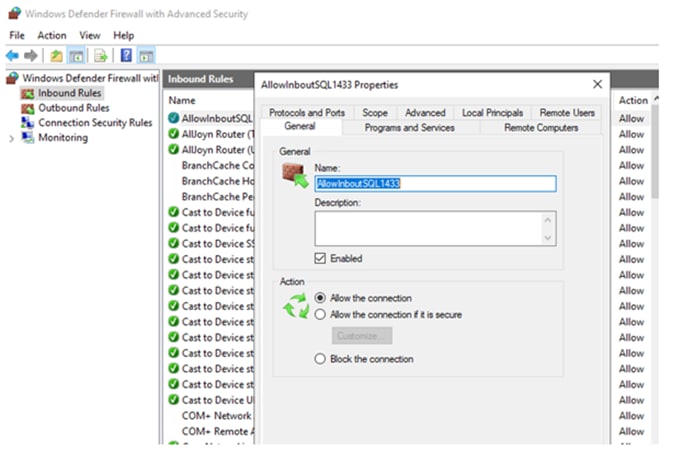
Task: Switch to the Local Principals tab
Action: [493, 113]
